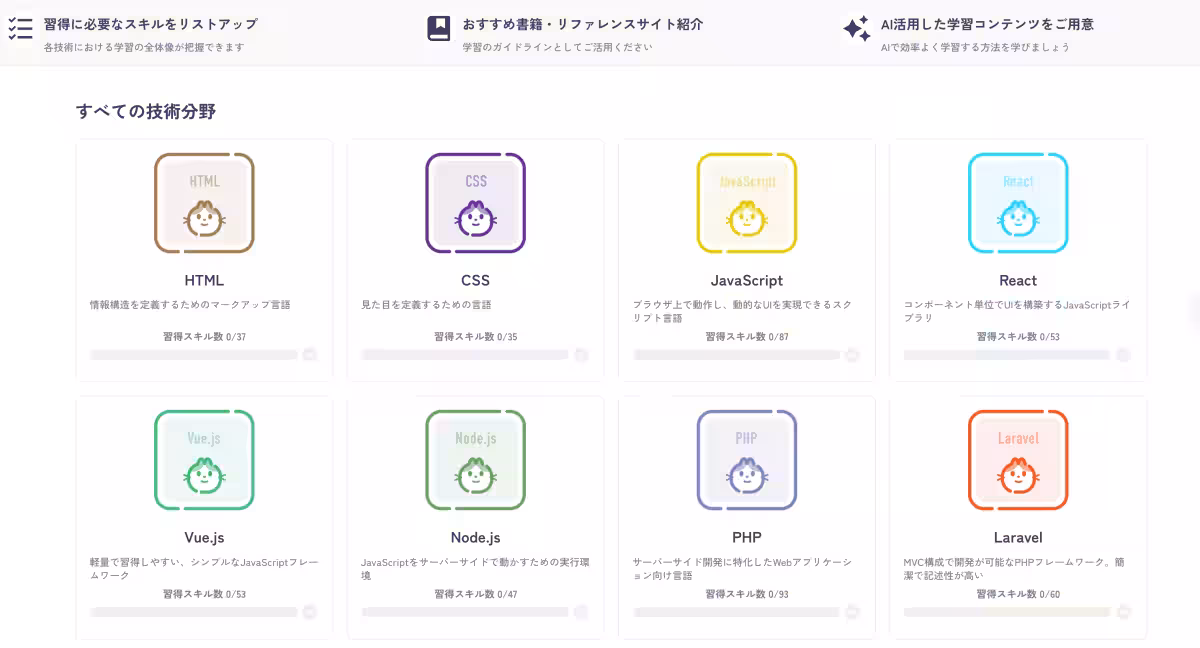Screen dimensions: 1200x648
Task: Open the React mascot icon
Action: 1018,204
